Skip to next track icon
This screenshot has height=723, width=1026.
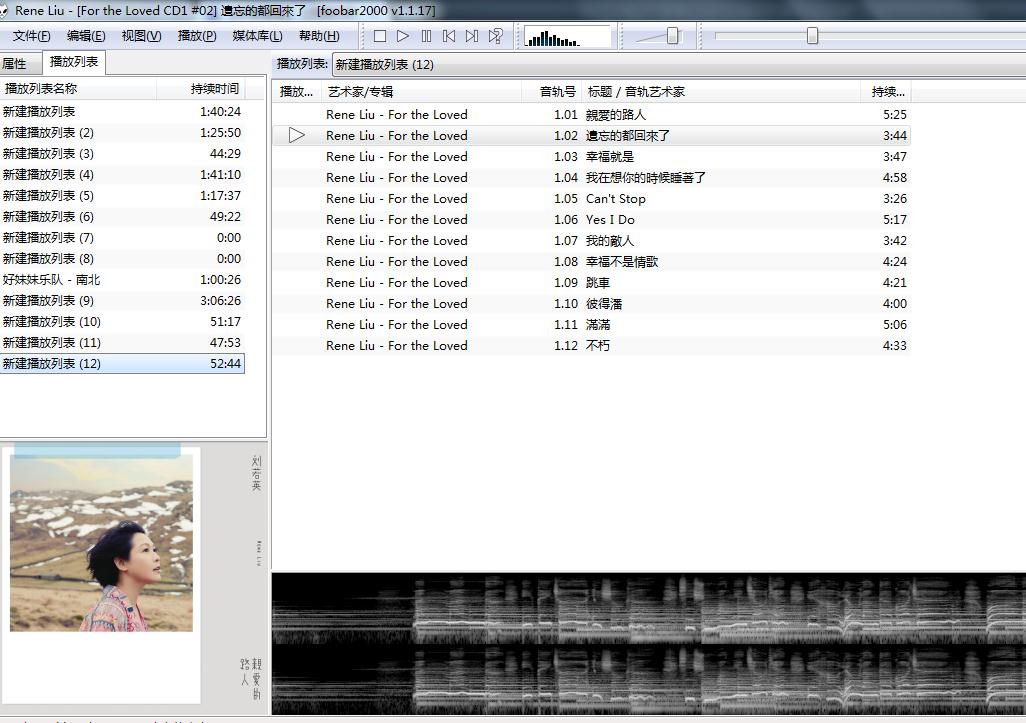point(472,36)
